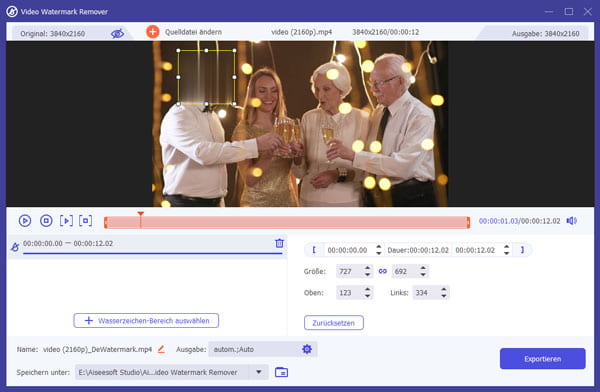
Task: Select the watermark segment 00:00:00.00 – 00:00:12.02
Action: pyautogui.click(x=147, y=246)
